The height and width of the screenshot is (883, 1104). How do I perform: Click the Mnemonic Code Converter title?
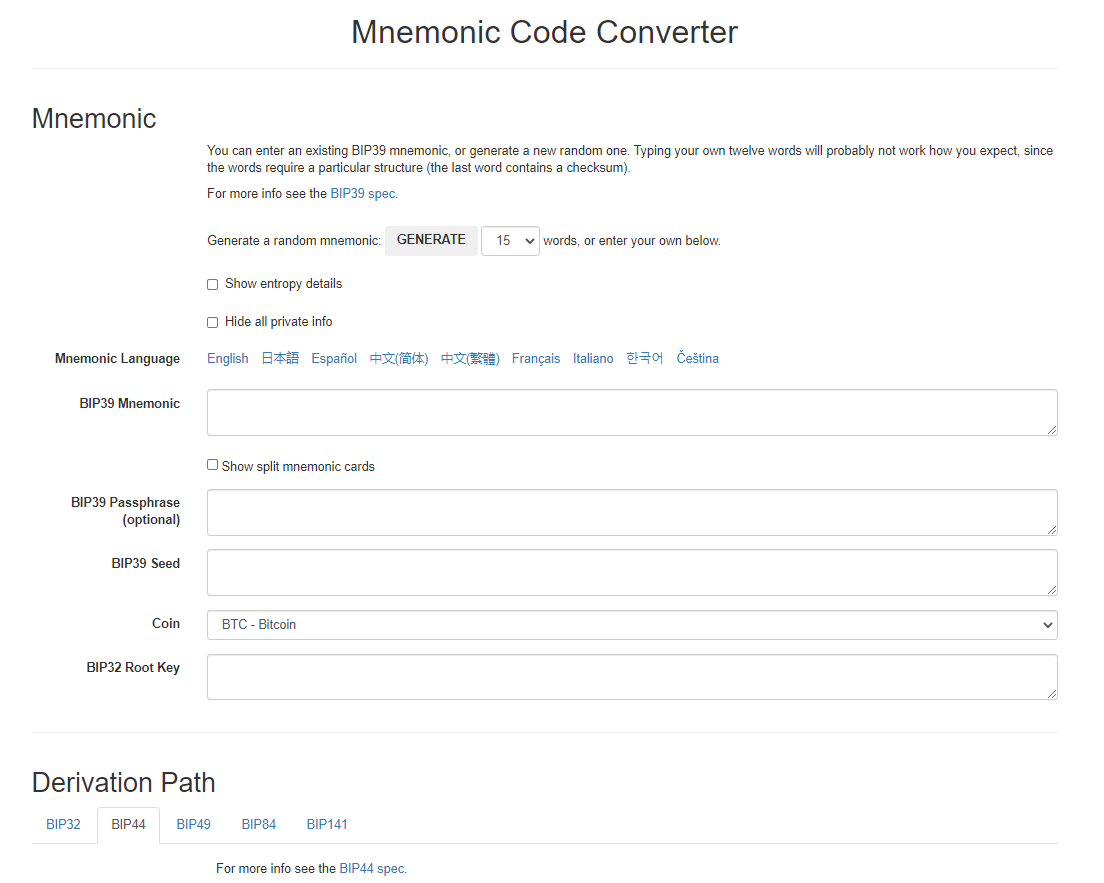pos(544,32)
